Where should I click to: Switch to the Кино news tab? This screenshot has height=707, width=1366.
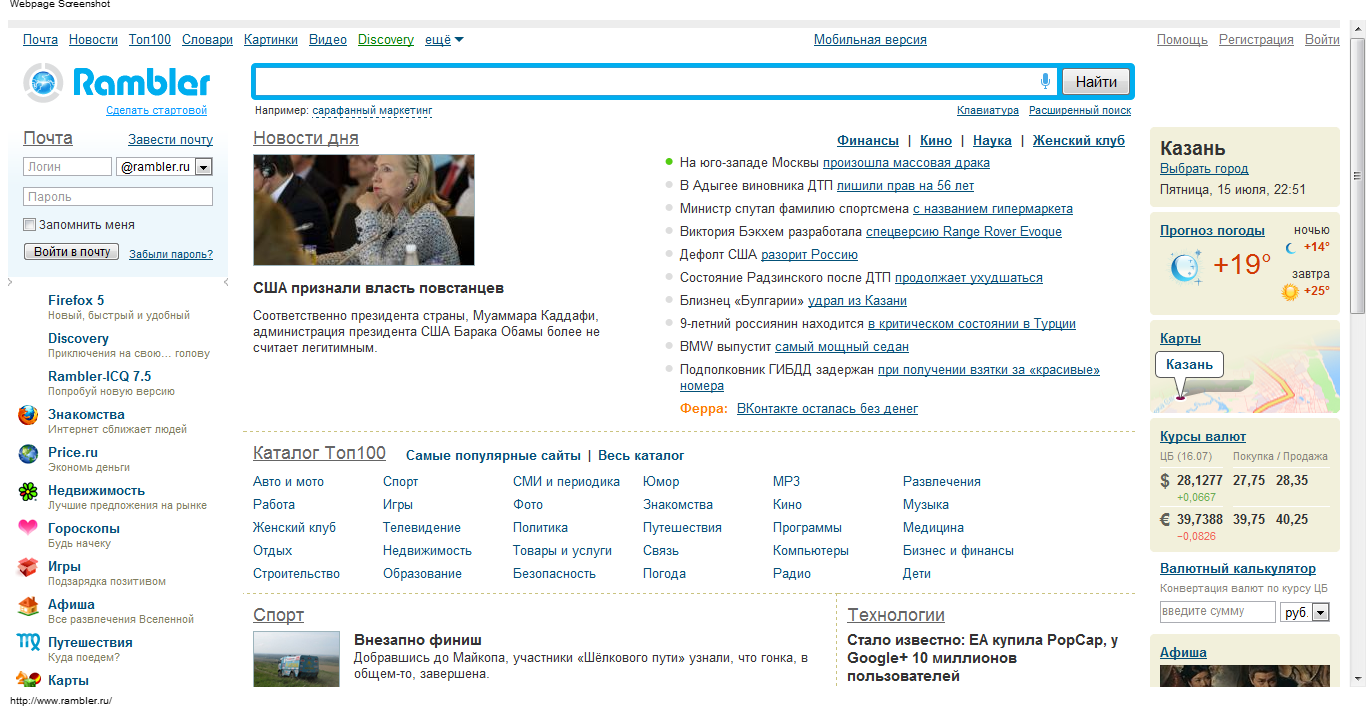coord(936,141)
